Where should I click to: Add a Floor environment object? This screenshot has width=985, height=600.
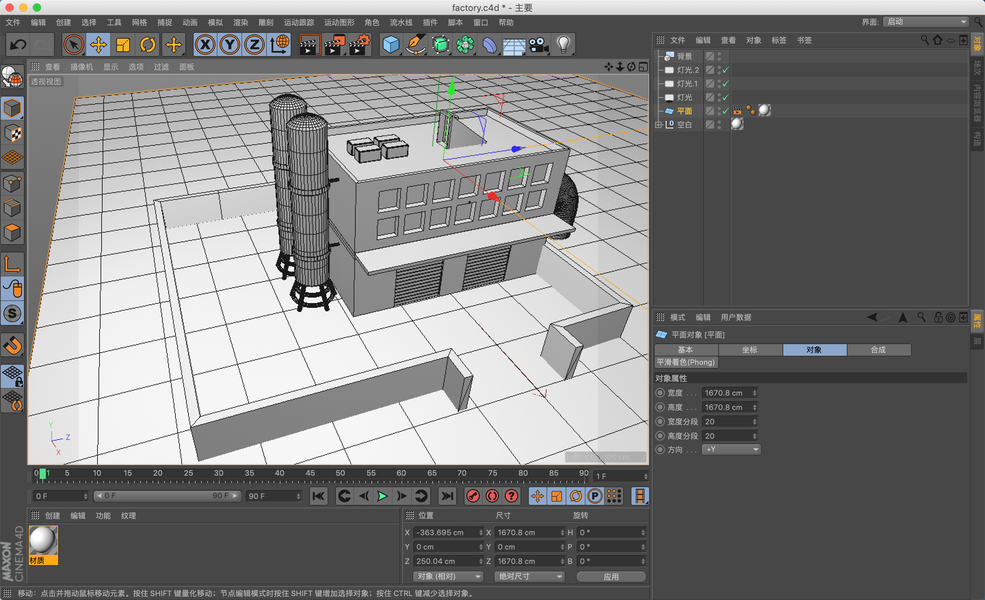pyautogui.click(x=514, y=45)
